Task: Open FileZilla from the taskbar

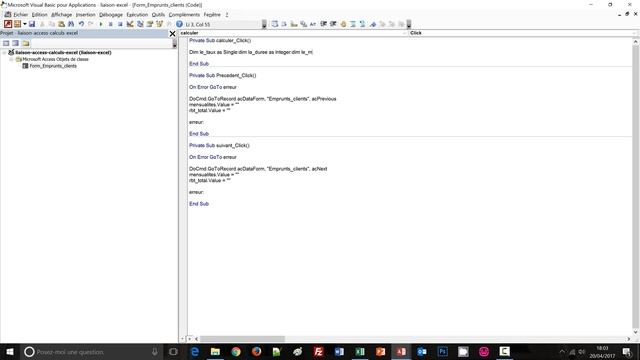Action: click(x=318, y=351)
